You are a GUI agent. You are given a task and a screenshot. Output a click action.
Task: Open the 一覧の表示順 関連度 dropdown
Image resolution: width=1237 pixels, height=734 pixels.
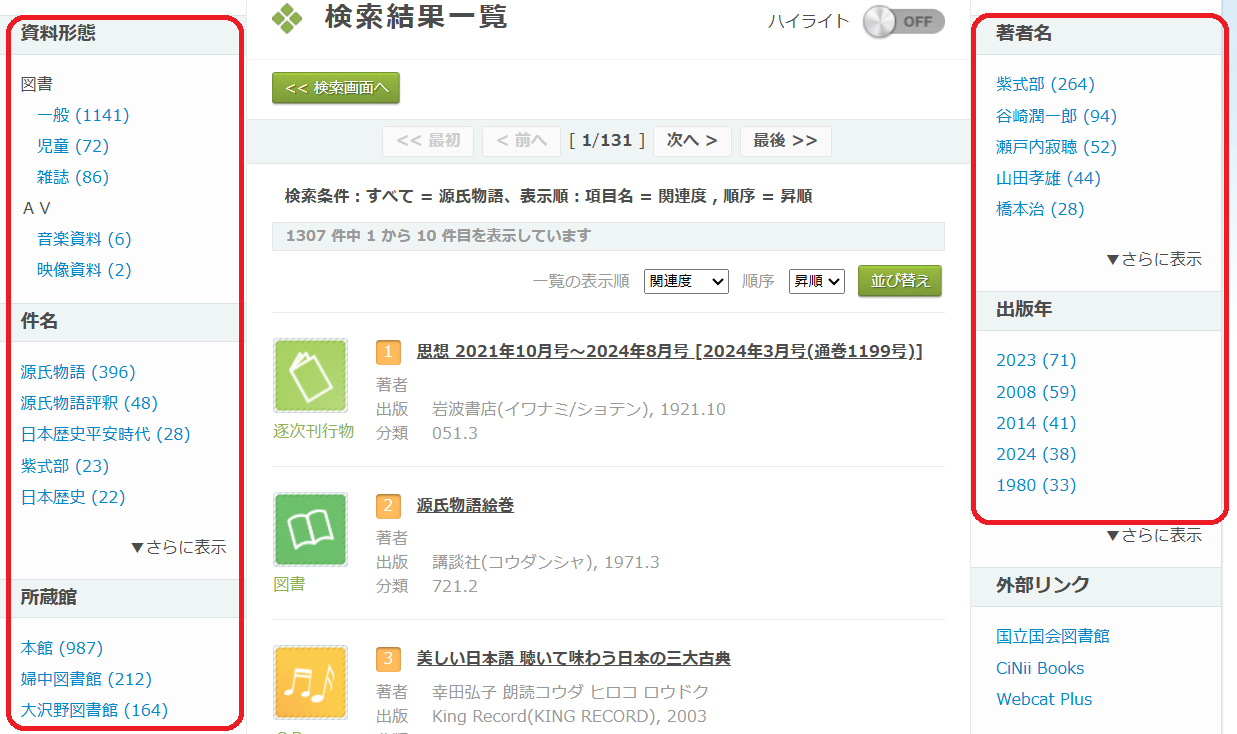tap(686, 281)
